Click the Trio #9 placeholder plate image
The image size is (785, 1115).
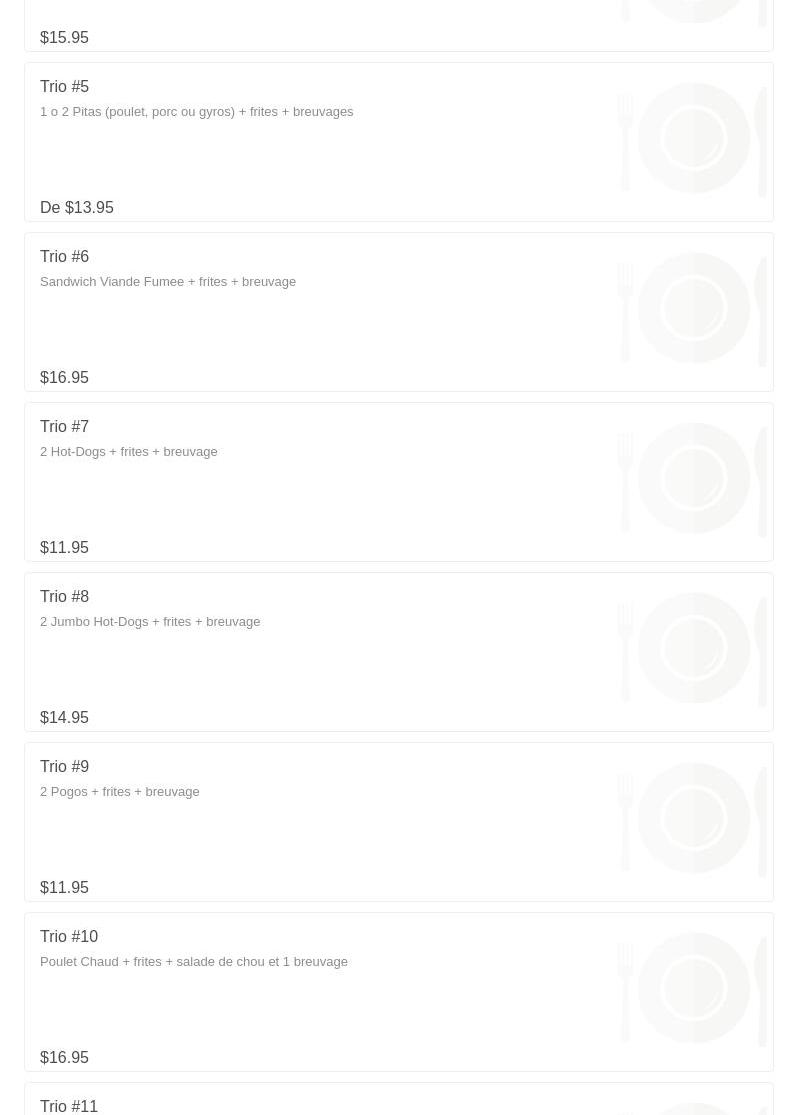693,818
